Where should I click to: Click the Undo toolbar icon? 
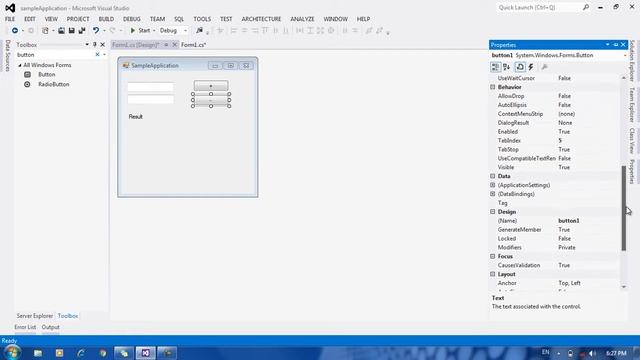[96, 31]
